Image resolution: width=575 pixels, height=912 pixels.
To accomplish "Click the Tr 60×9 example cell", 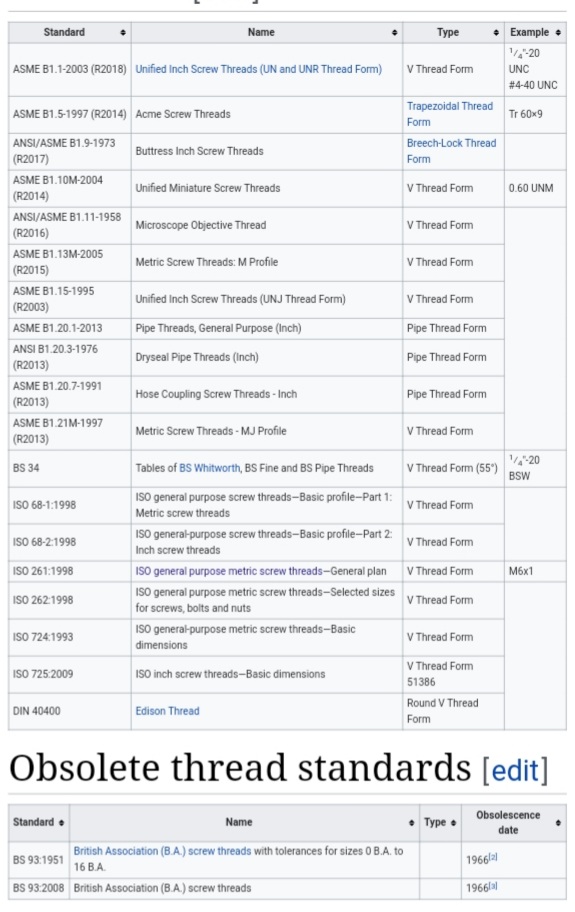I will click(535, 115).
